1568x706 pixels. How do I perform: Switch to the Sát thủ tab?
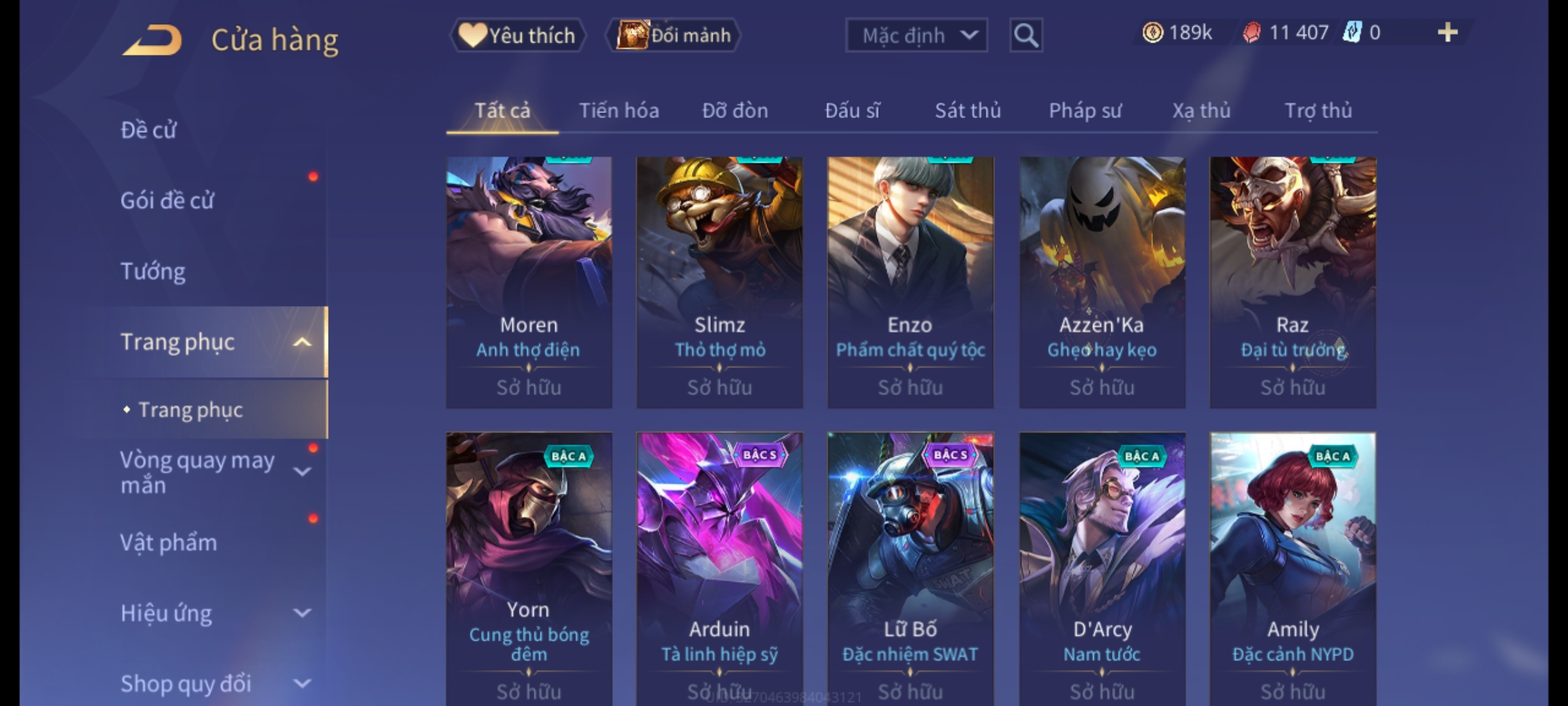(x=968, y=110)
